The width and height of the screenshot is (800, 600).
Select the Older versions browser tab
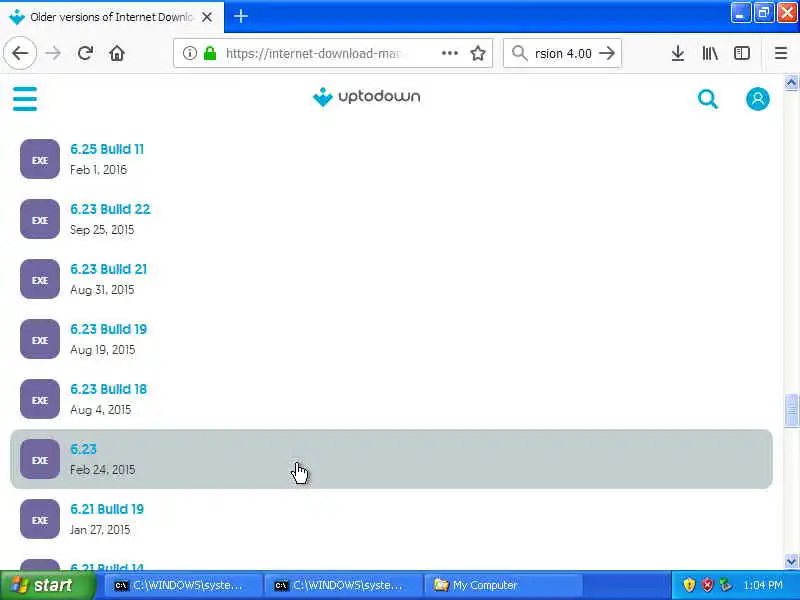click(x=111, y=17)
